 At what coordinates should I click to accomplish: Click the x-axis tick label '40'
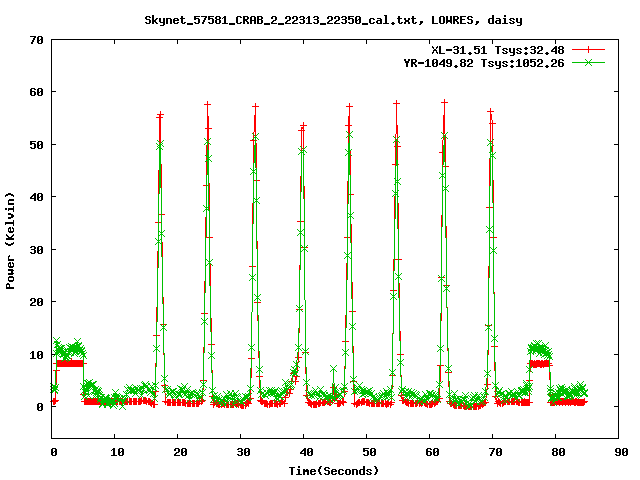tap(306, 452)
